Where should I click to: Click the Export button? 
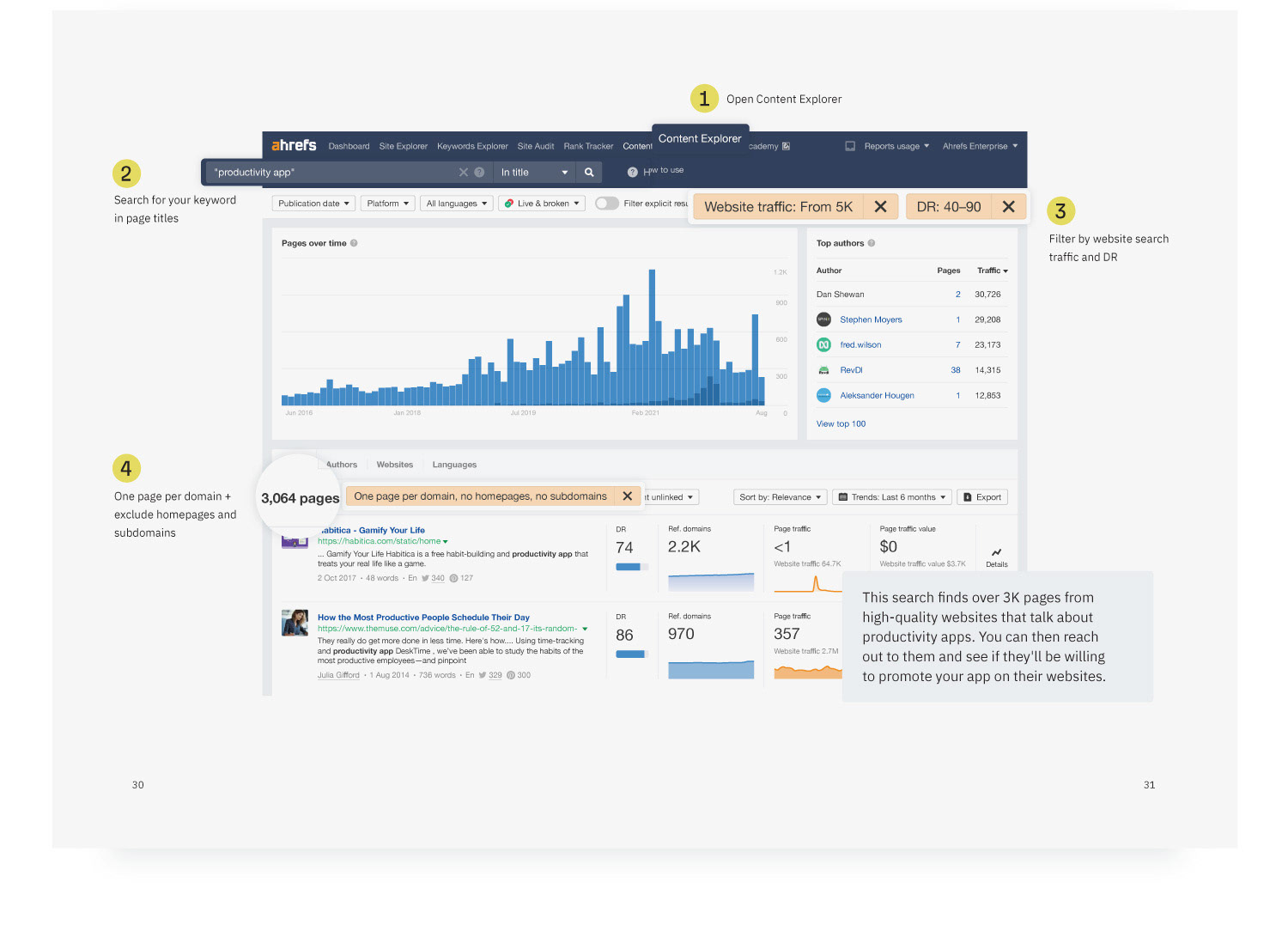982,497
